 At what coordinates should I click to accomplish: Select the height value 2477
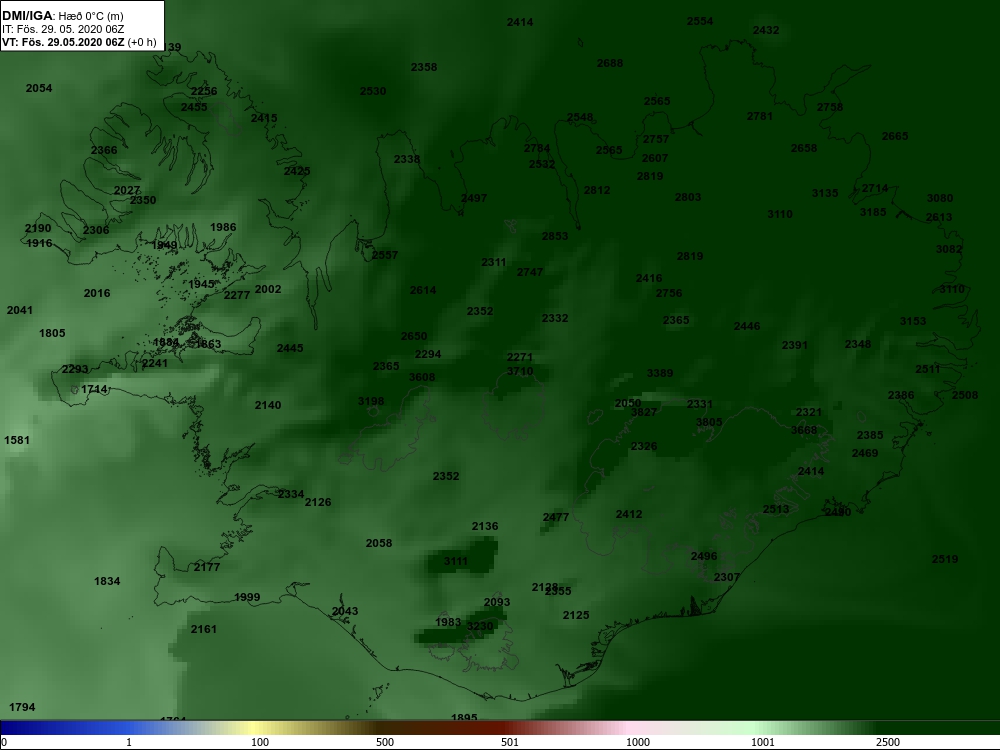pyautogui.click(x=555, y=517)
